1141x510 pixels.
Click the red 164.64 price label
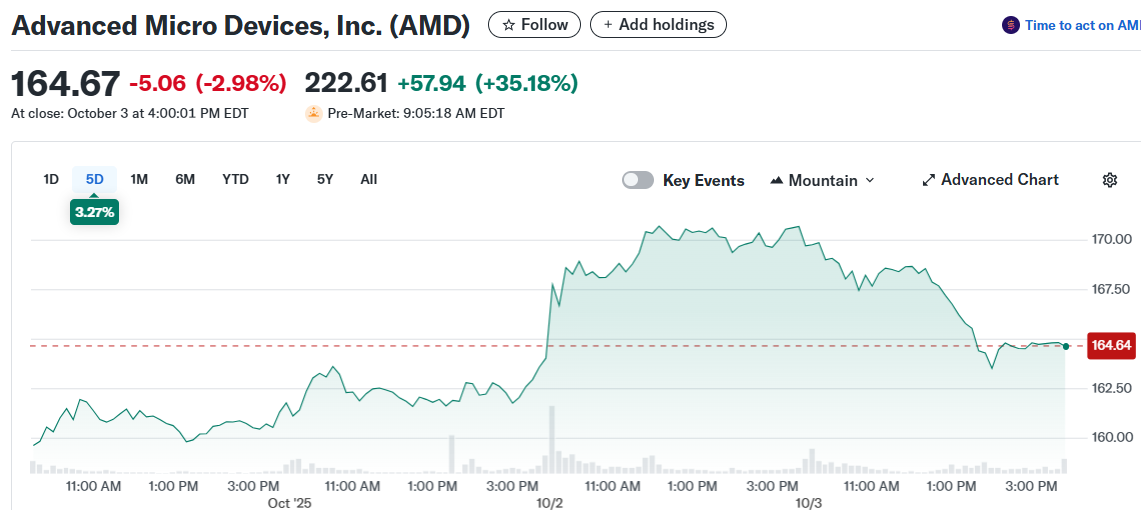[x=1111, y=346]
